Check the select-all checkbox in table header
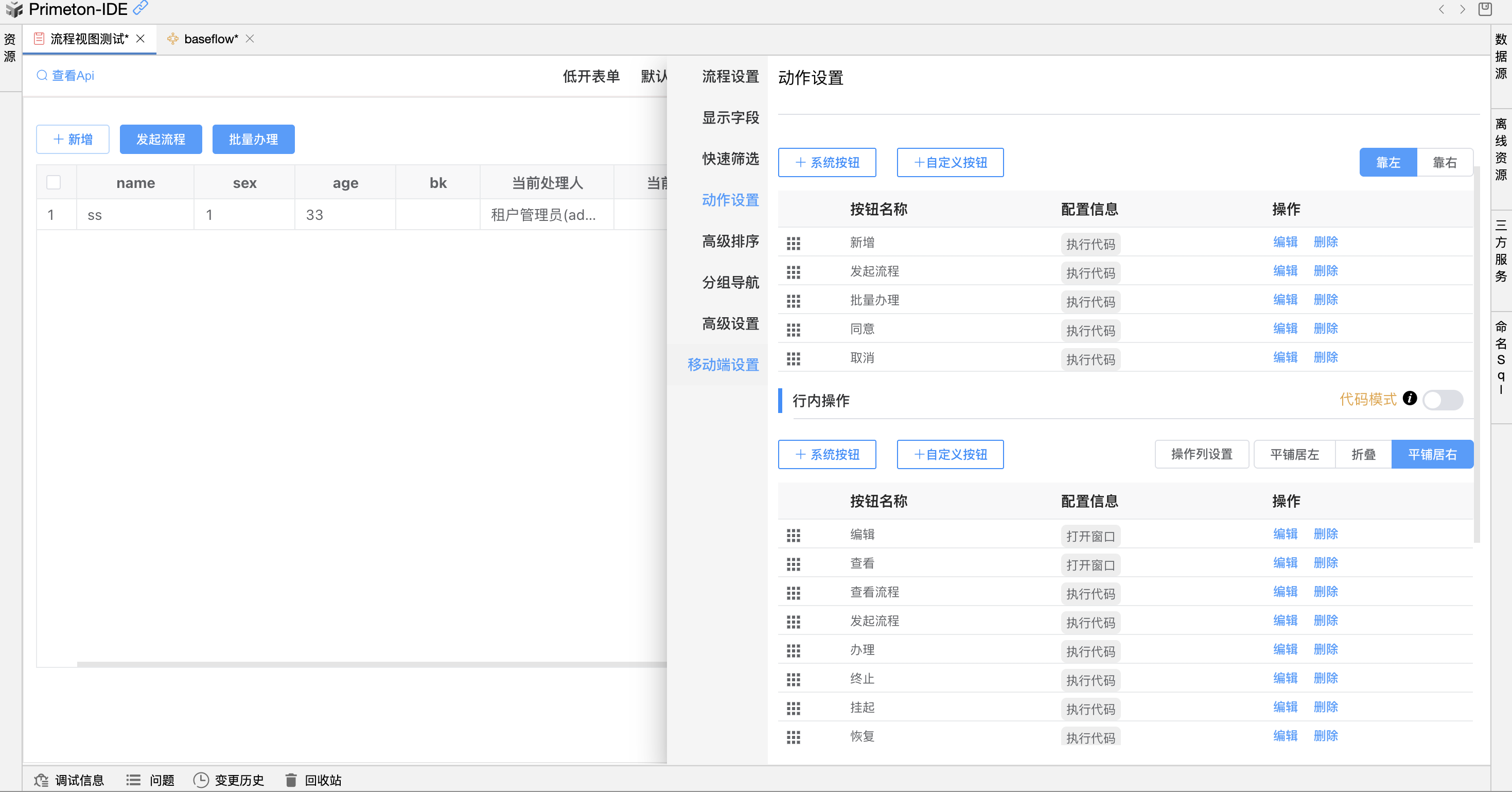1512x792 pixels. point(54,183)
